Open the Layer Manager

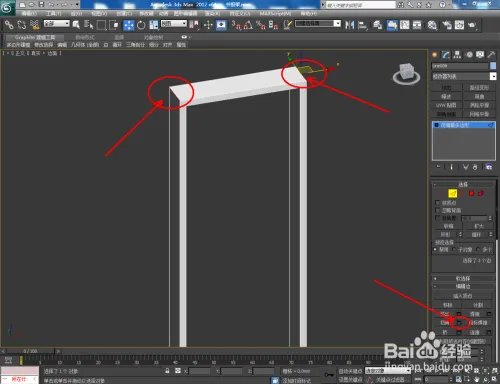pyautogui.click(x=378, y=25)
